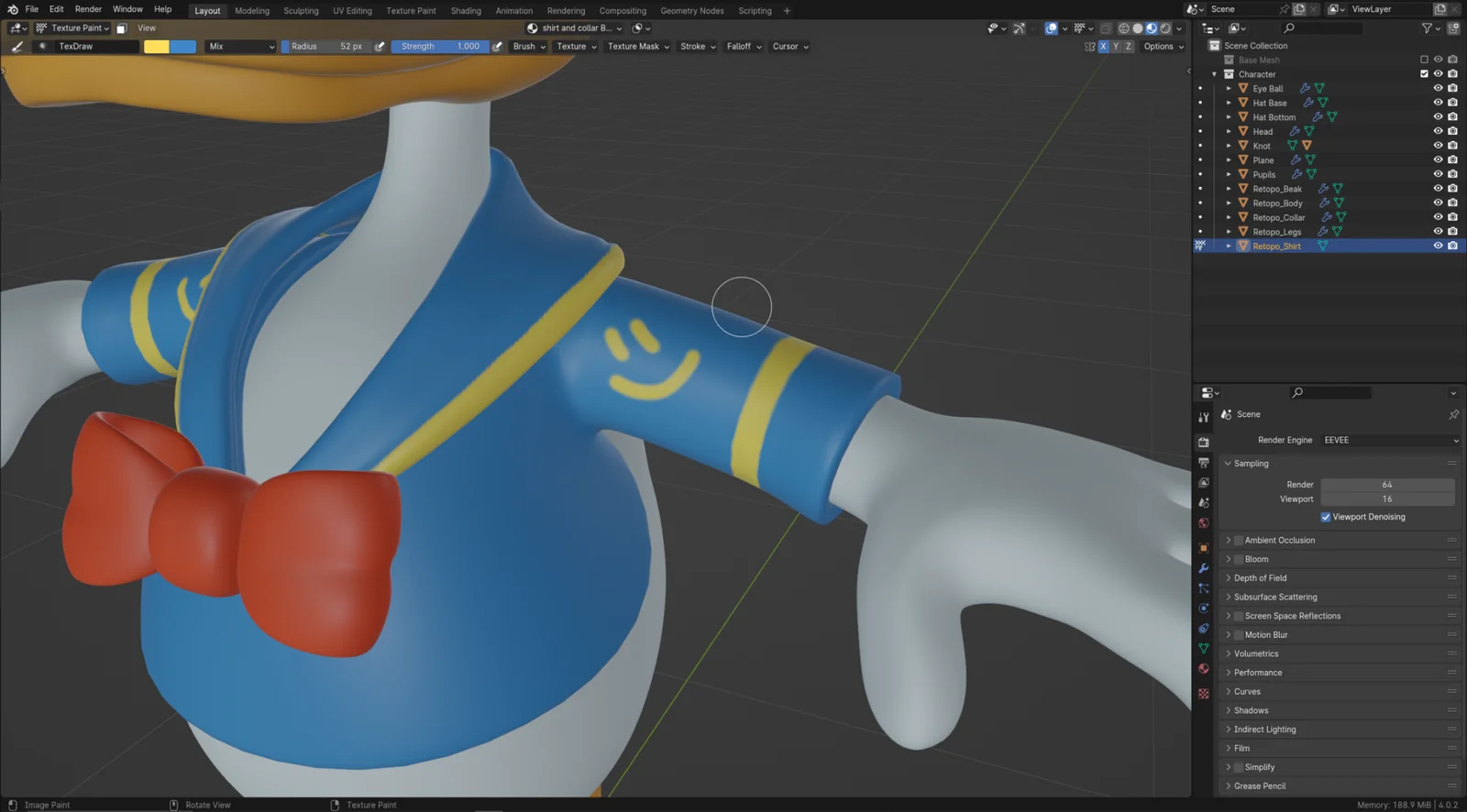Toggle radius pen pressure icon
The width and height of the screenshot is (1467, 812).
(x=380, y=47)
